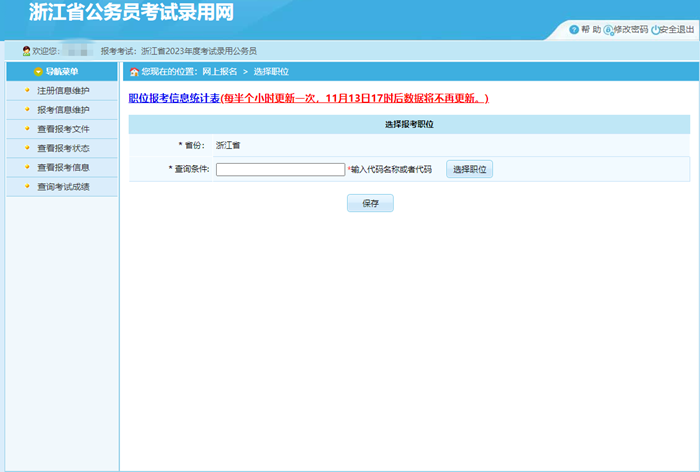Go to 查看报考状态 in the sidebar
The height and width of the screenshot is (472, 700).
tap(63, 148)
